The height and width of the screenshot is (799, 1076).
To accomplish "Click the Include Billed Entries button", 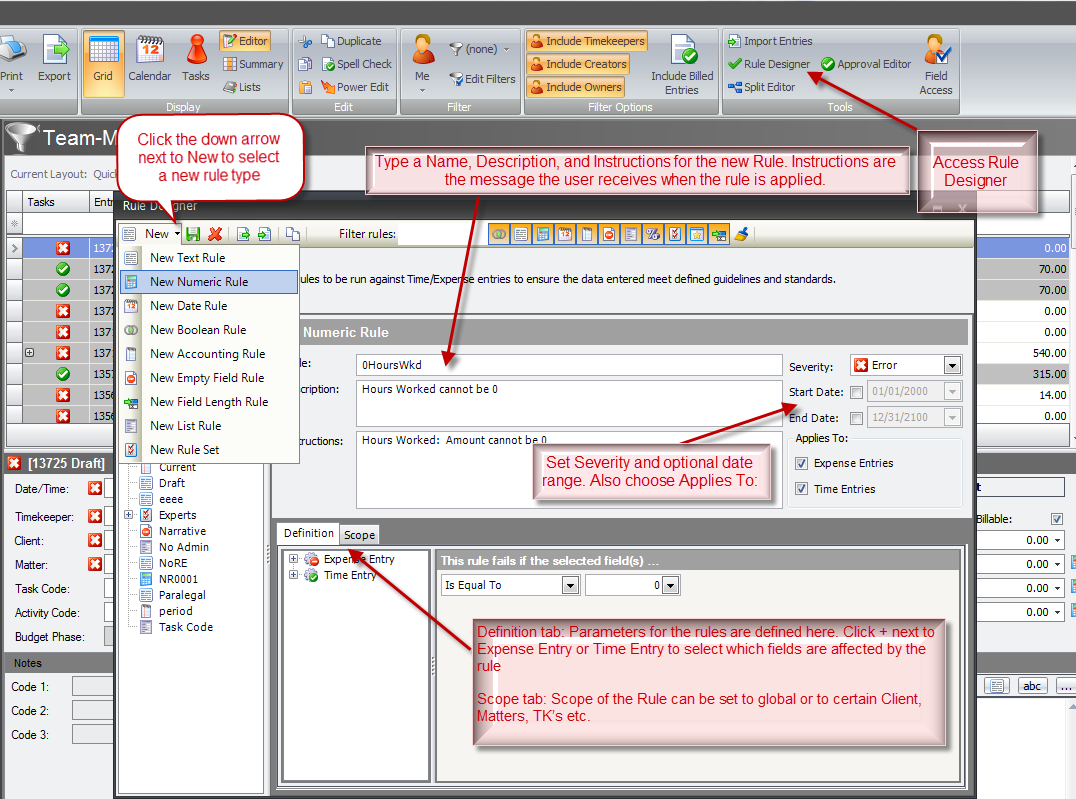I will (x=682, y=63).
